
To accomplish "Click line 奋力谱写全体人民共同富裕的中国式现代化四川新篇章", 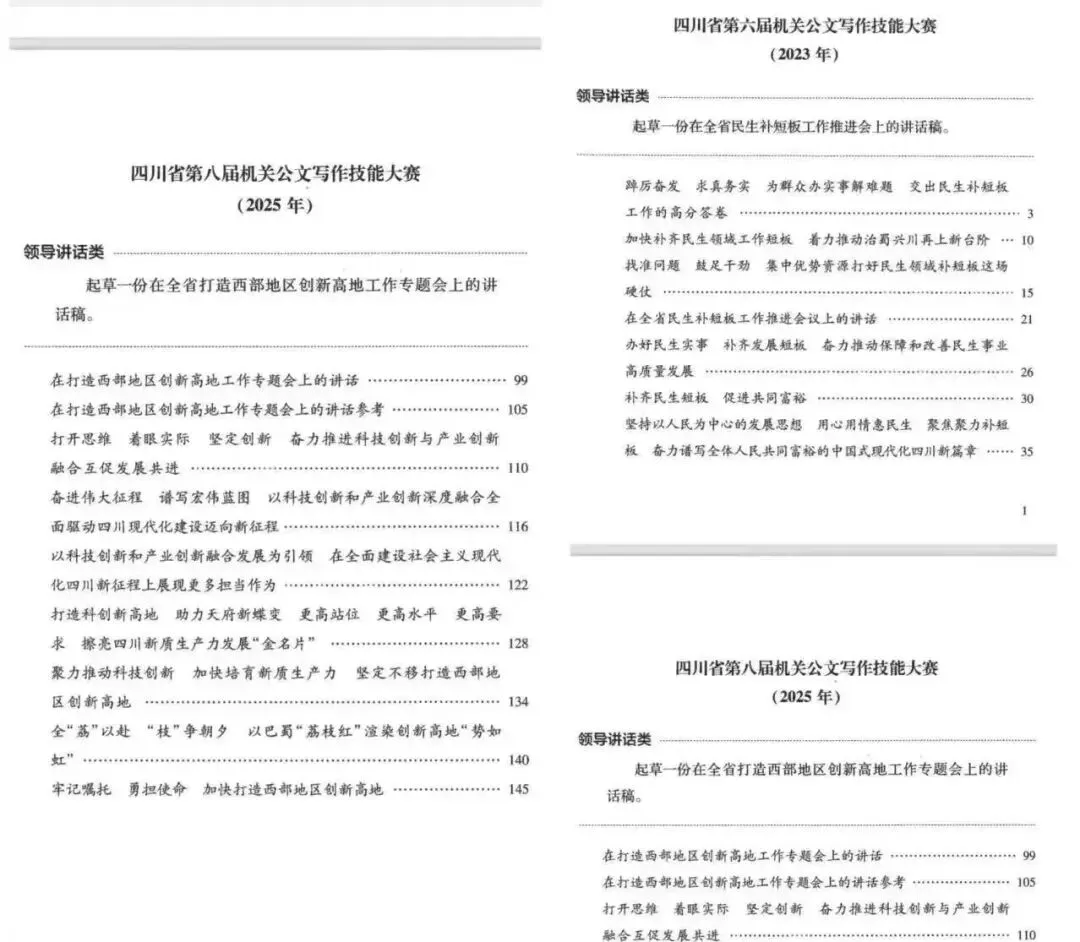I will 814,451.
